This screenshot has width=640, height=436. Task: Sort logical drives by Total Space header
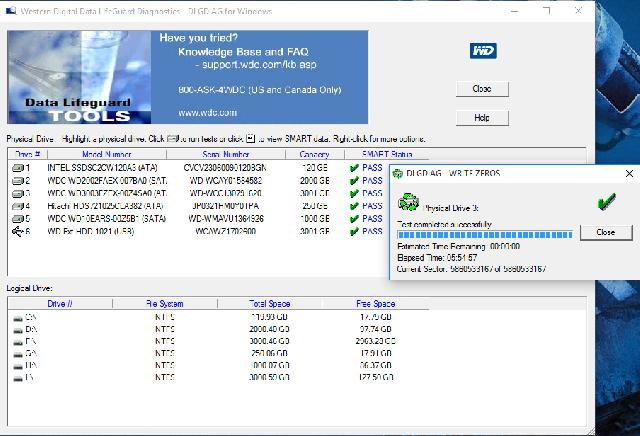[x=269, y=304]
